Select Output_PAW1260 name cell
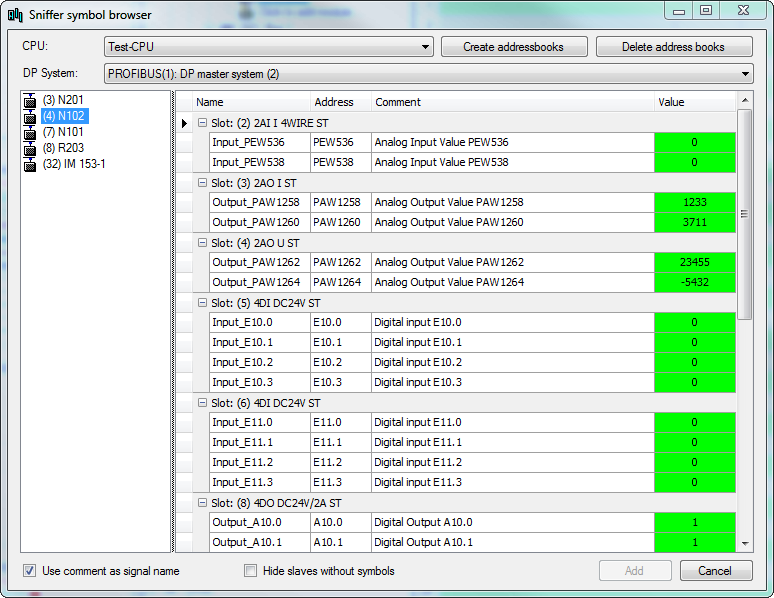 click(x=260, y=222)
